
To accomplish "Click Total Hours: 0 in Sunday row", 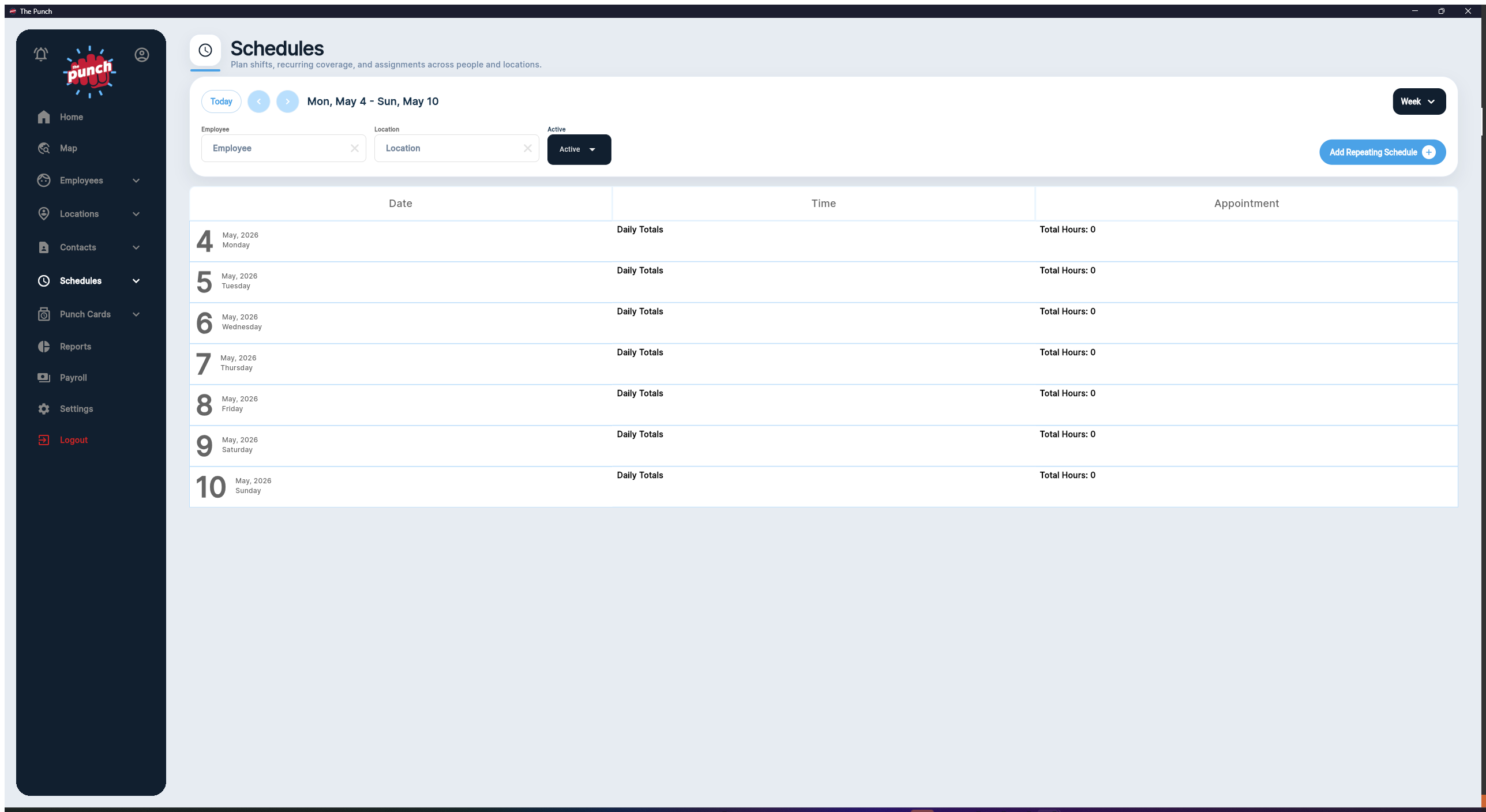I will point(1067,475).
